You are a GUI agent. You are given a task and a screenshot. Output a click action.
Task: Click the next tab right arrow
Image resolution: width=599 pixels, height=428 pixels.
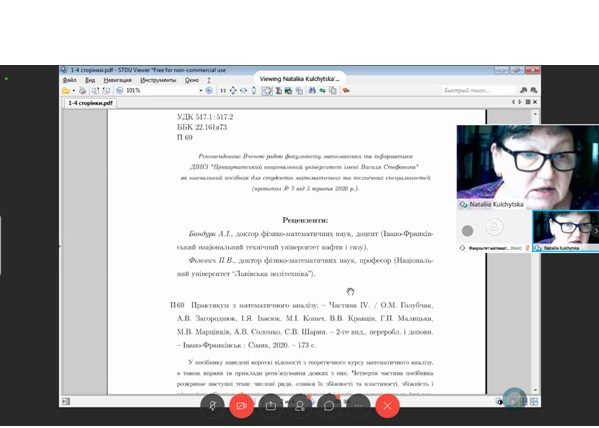520,102
